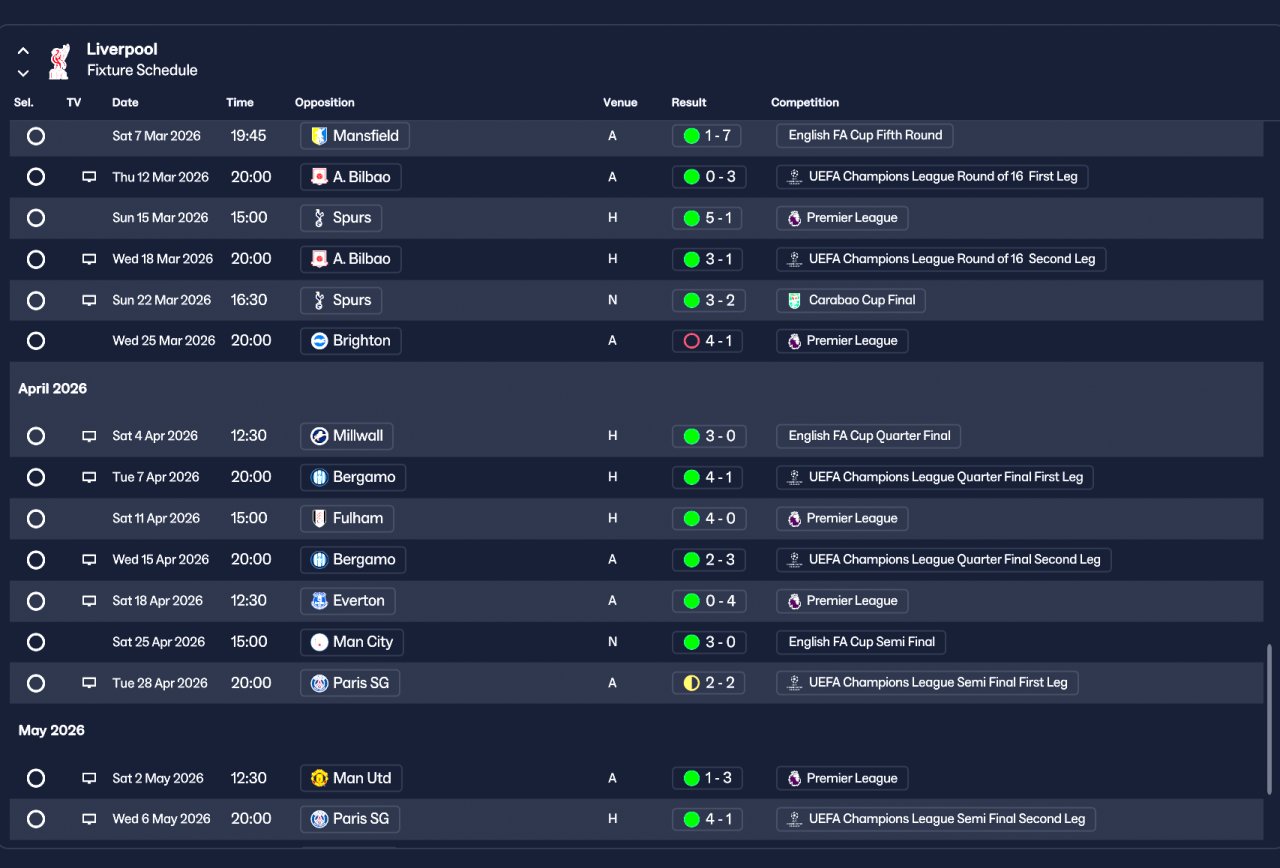Viewport: 1280px width, 868px height.
Task: Click the Everton club badge
Action: pyautogui.click(x=319, y=601)
